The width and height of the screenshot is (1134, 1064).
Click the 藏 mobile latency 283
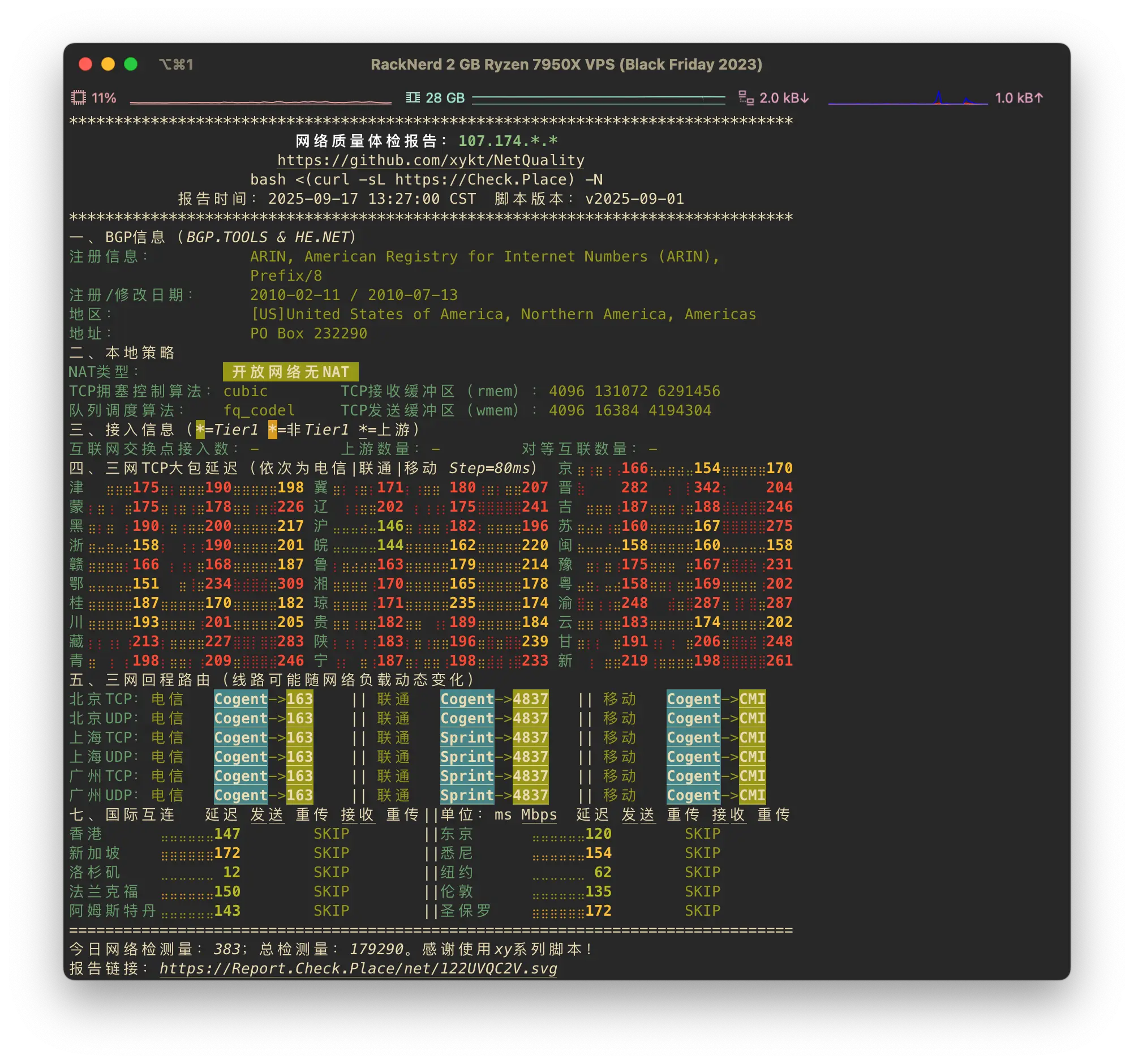[290, 641]
